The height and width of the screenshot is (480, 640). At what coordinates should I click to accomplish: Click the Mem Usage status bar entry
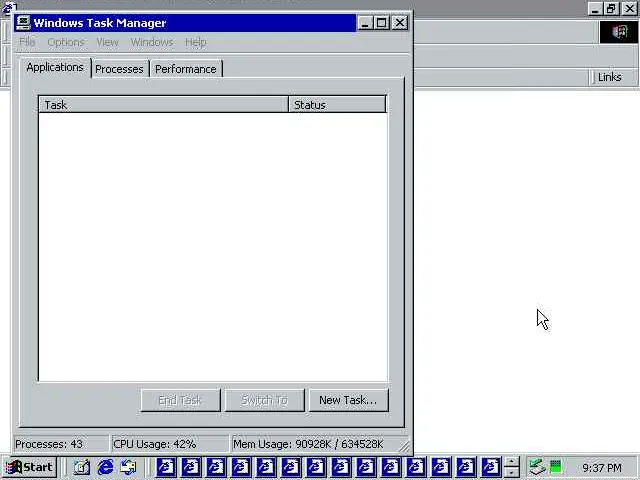coord(308,444)
